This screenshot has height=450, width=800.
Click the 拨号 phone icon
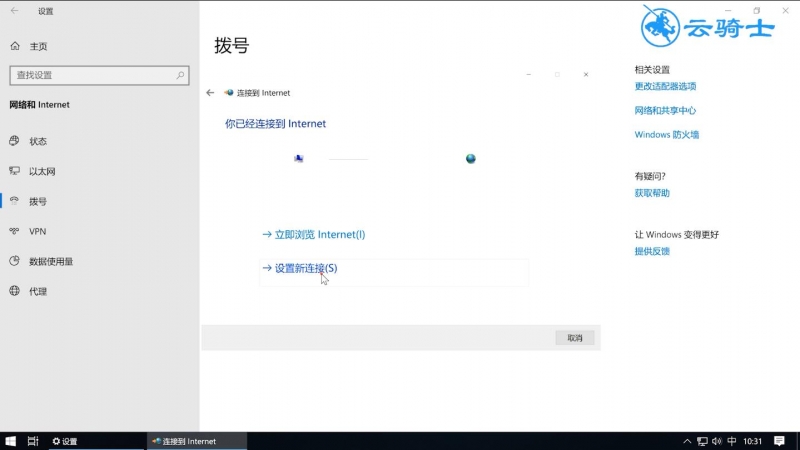pyautogui.click(x=14, y=201)
